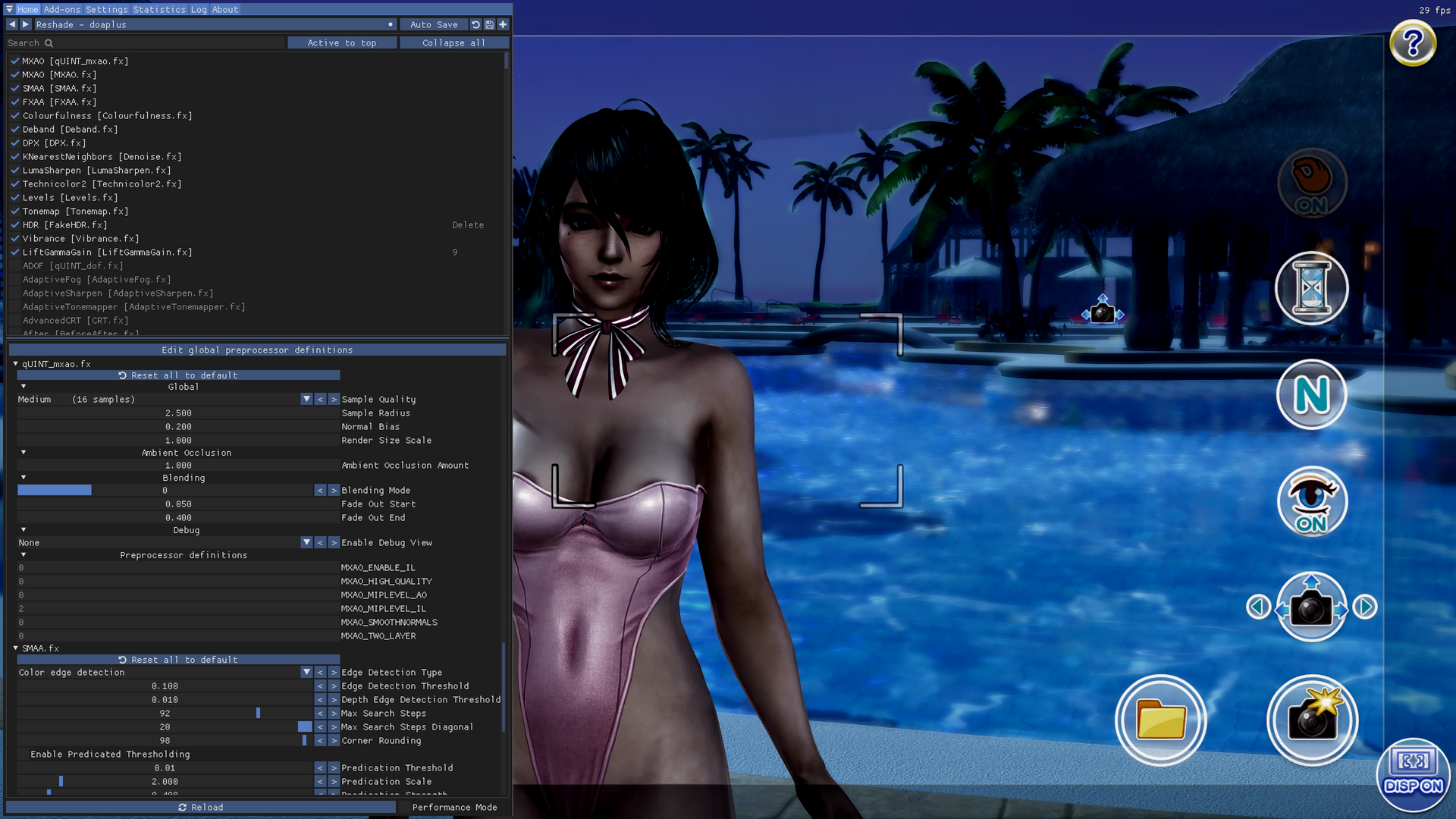The width and height of the screenshot is (1456, 819).
Task: Switch to the Add-ons tab
Action: point(62,9)
